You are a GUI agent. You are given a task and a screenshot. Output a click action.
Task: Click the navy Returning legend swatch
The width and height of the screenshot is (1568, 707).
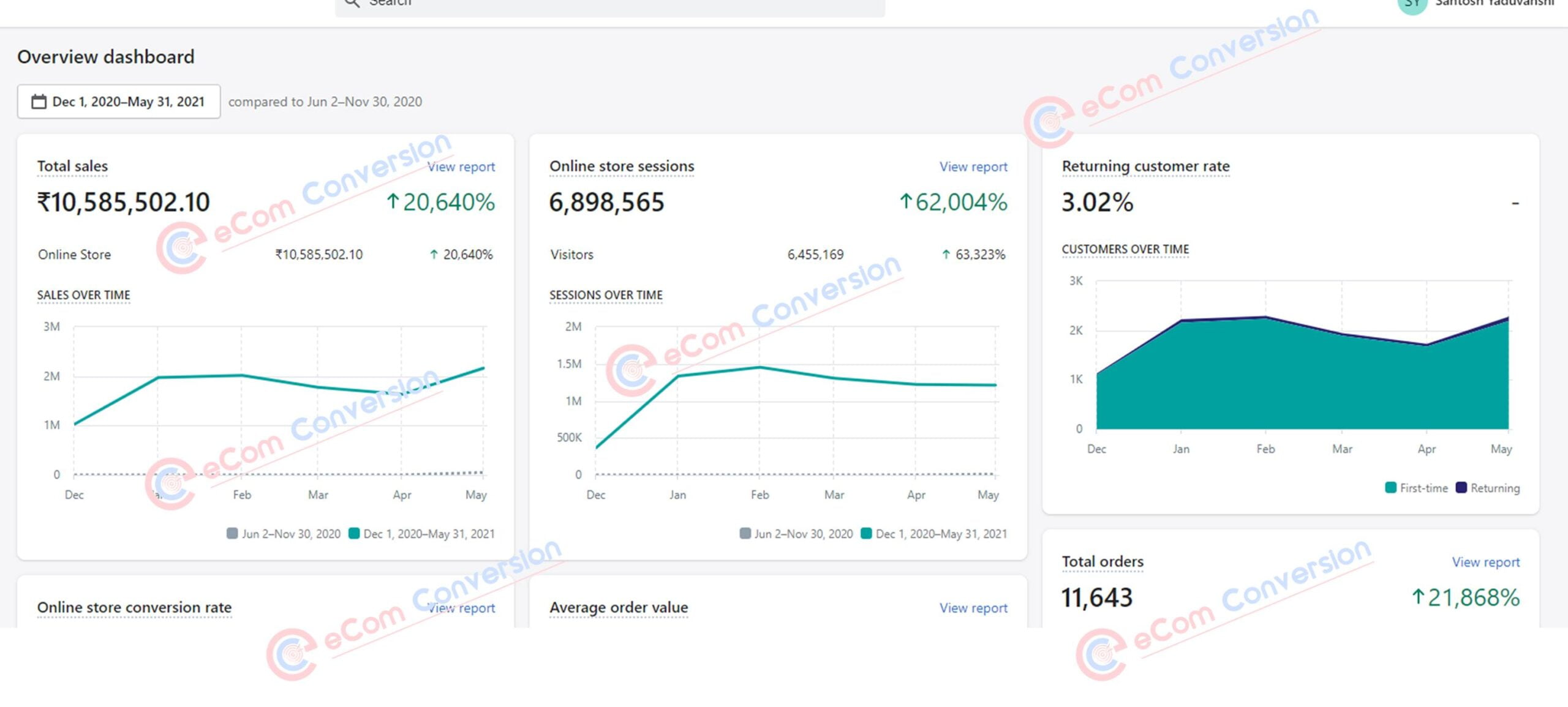(x=1461, y=487)
